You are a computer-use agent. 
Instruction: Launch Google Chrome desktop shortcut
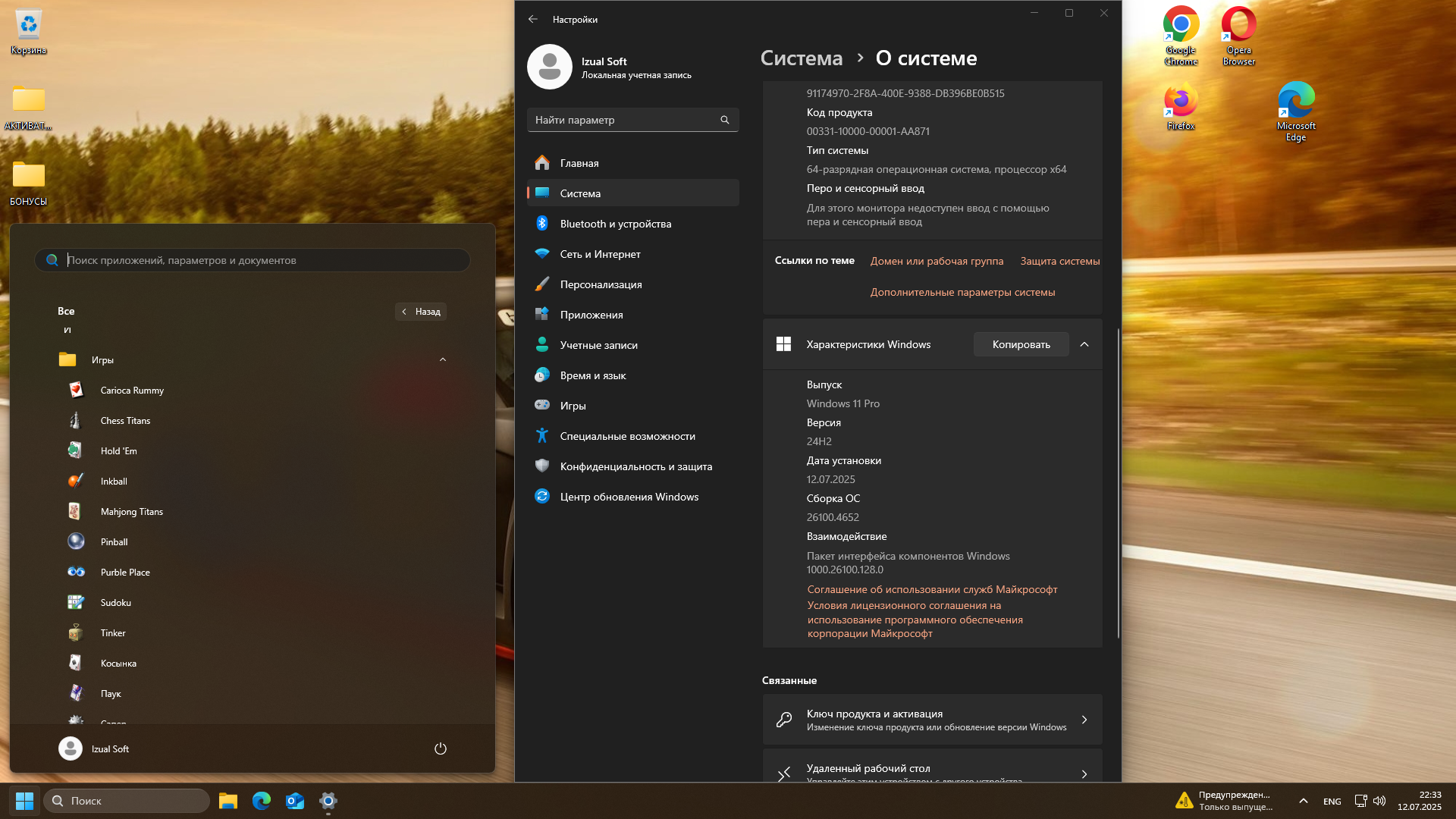[1181, 36]
